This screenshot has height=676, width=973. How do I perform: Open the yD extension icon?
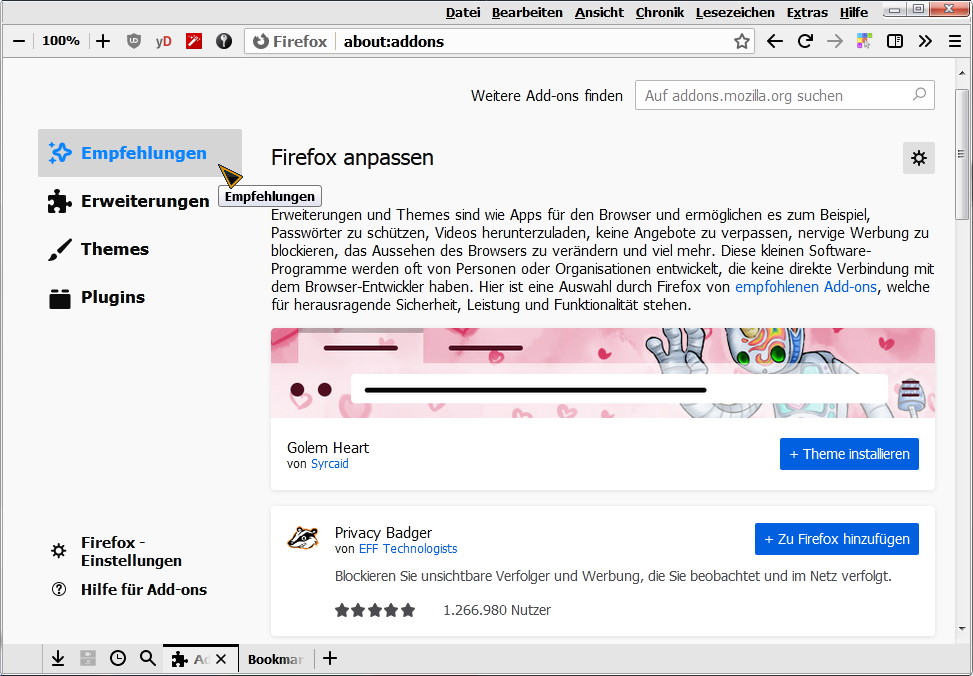pyautogui.click(x=164, y=42)
